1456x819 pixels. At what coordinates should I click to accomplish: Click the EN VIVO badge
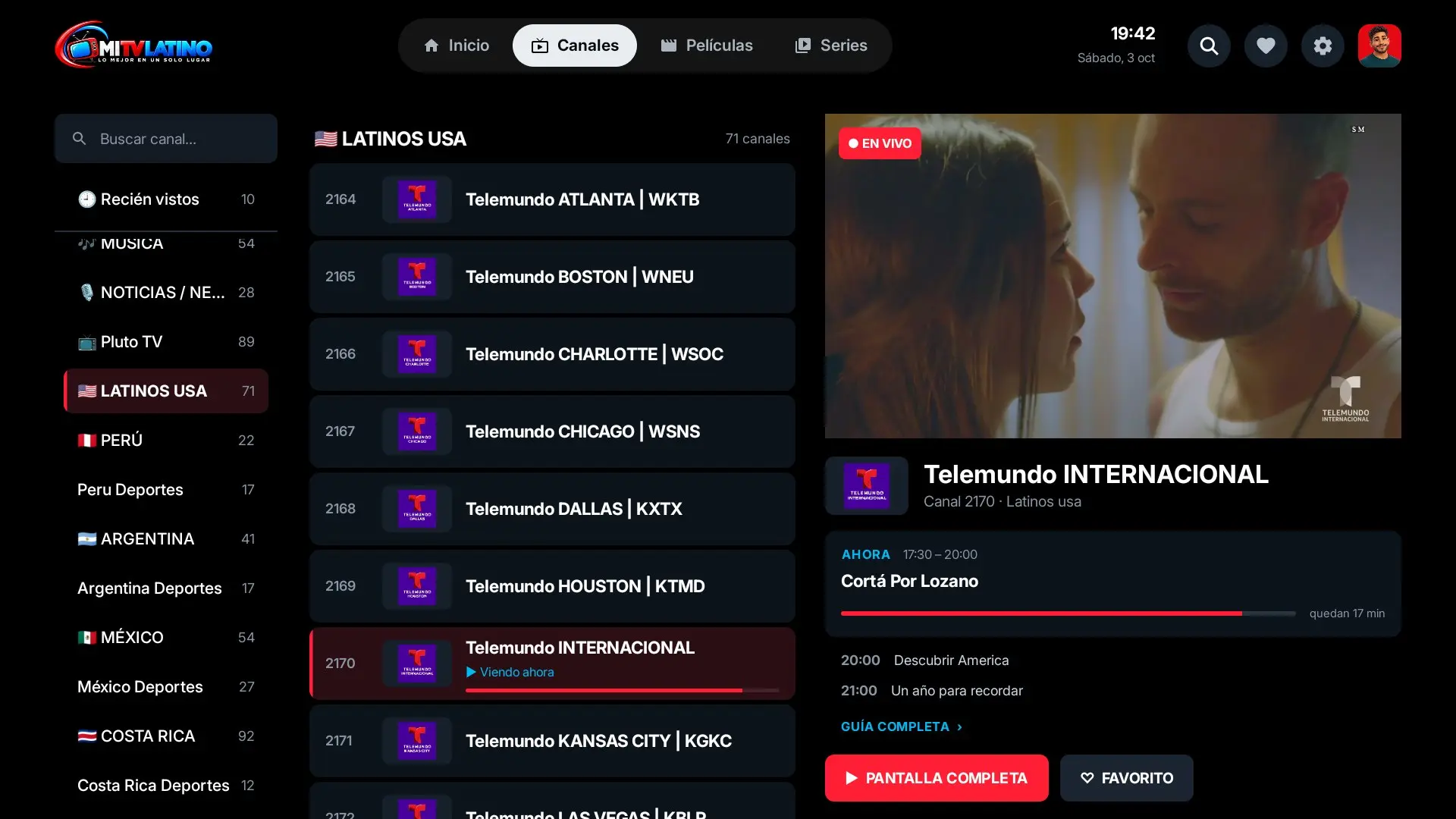(880, 143)
